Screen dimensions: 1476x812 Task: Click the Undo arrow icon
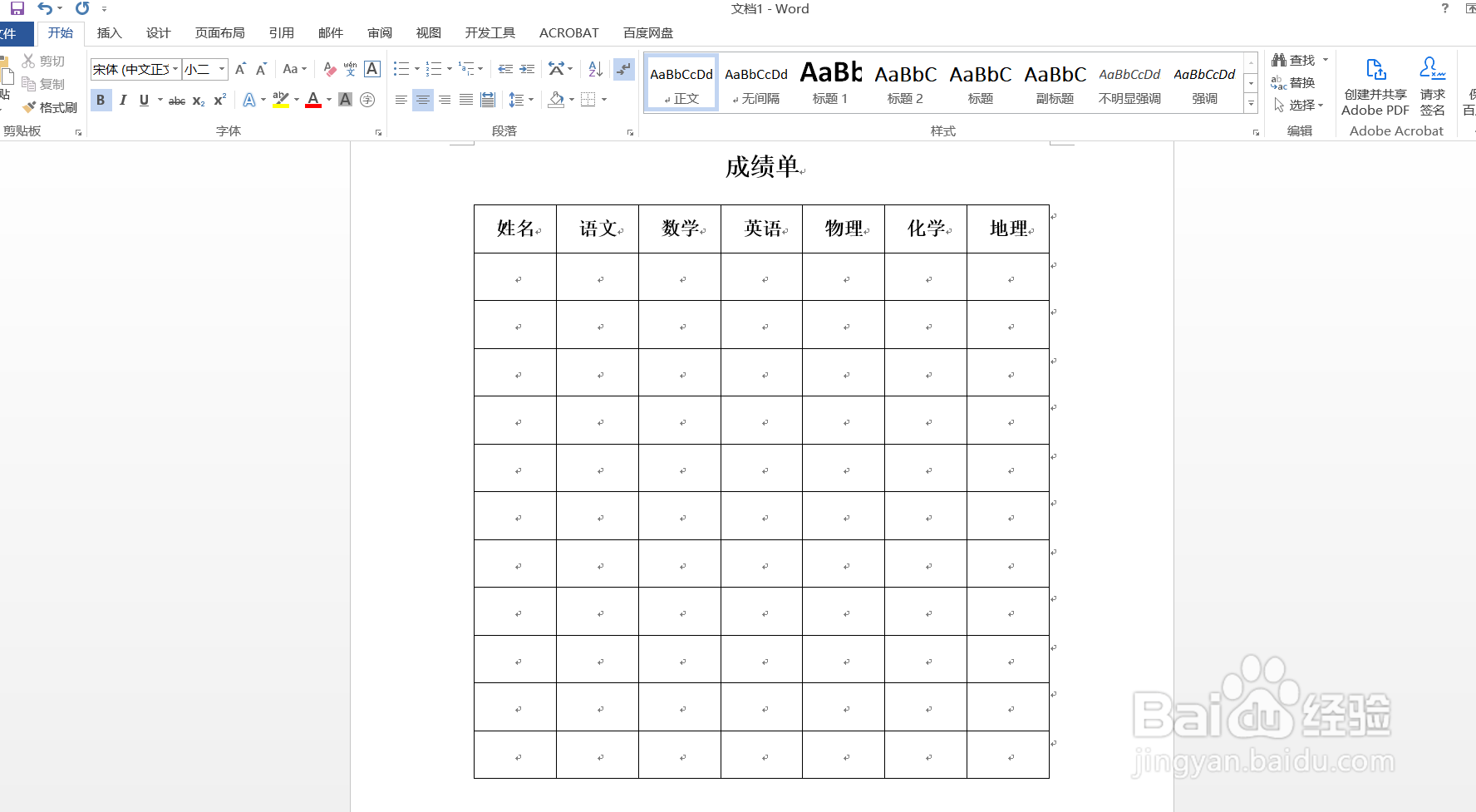tap(45, 8)
